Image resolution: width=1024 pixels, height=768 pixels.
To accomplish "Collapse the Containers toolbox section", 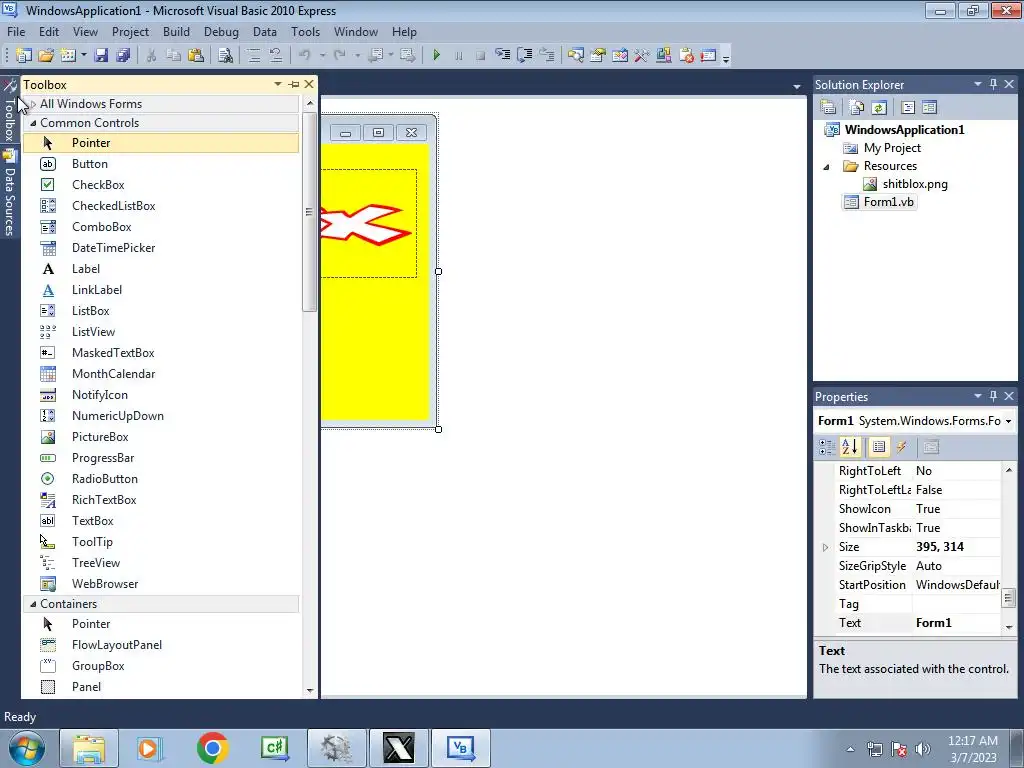I will [33, 604].
